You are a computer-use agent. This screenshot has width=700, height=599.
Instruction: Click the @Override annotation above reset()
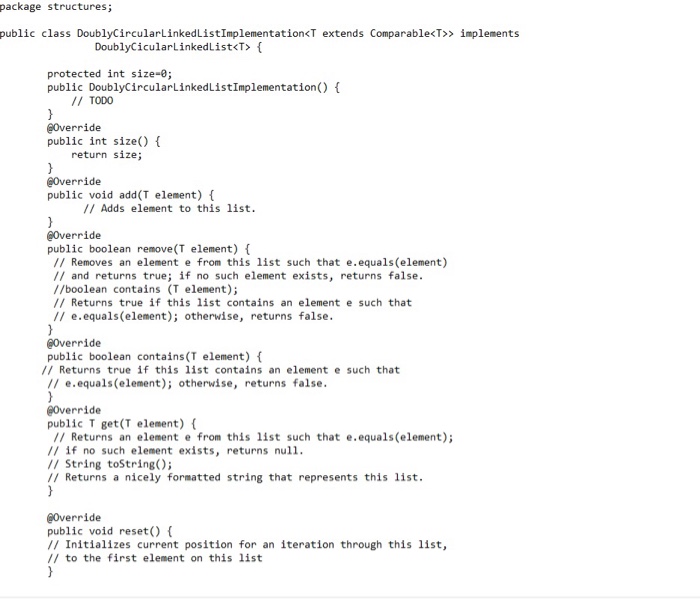point(74,518)
